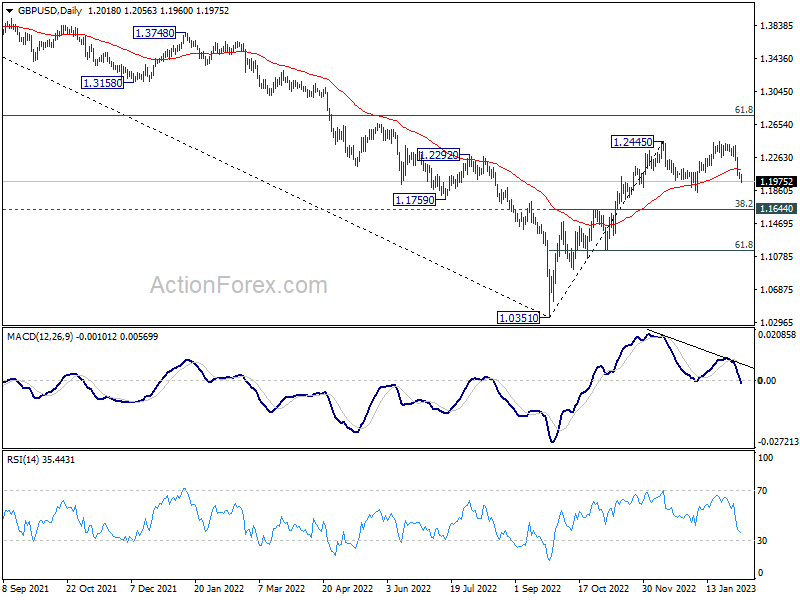Select the 1.31580 price label
Image resolution: width=800 pixels, height=600 pixels.
[x=103, y=83]
